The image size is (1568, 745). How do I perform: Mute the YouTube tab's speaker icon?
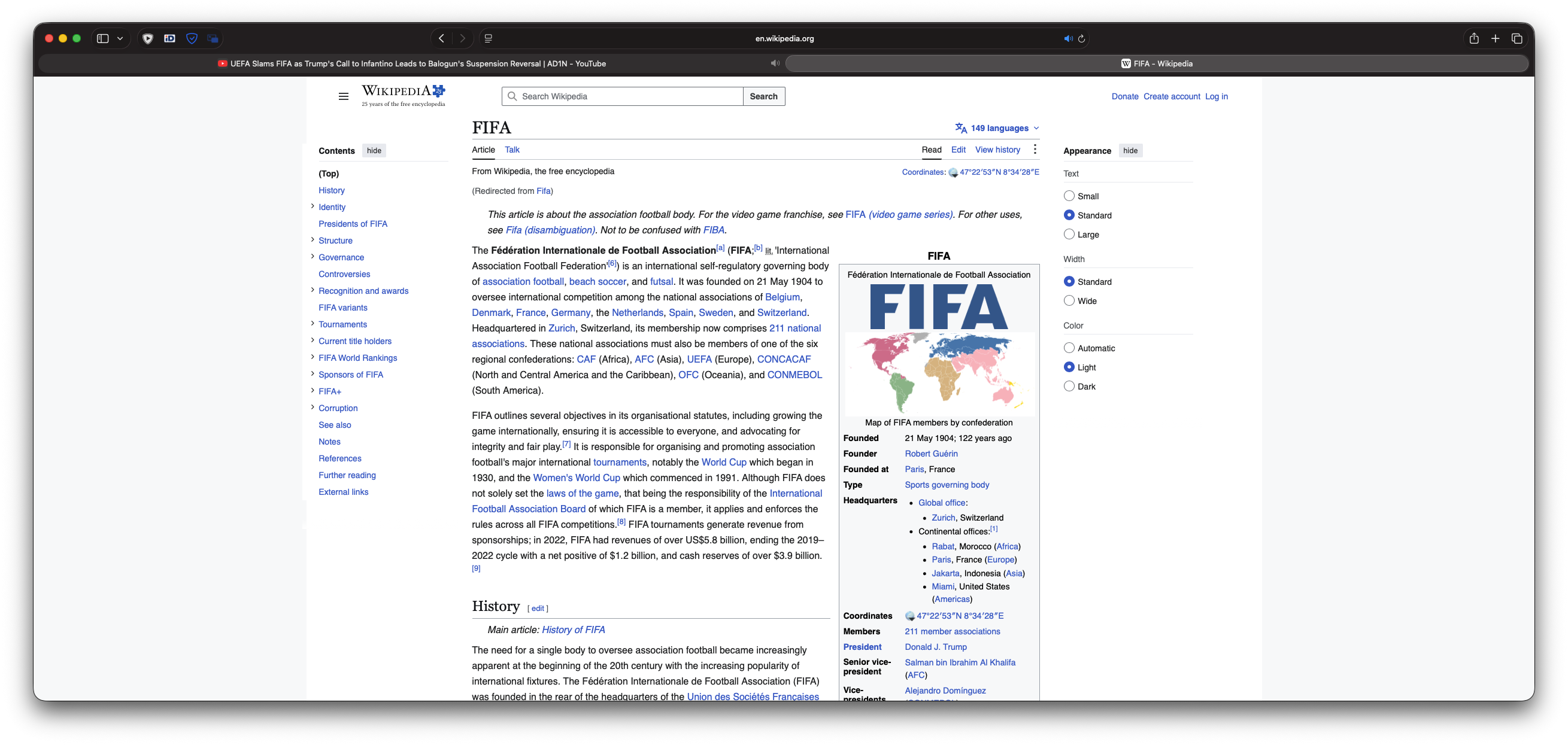(x=775, y=63)
